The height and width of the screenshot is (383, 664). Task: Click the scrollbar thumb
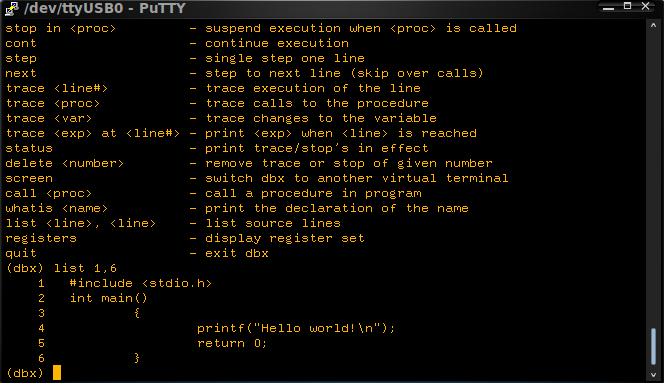pos(653,346)
